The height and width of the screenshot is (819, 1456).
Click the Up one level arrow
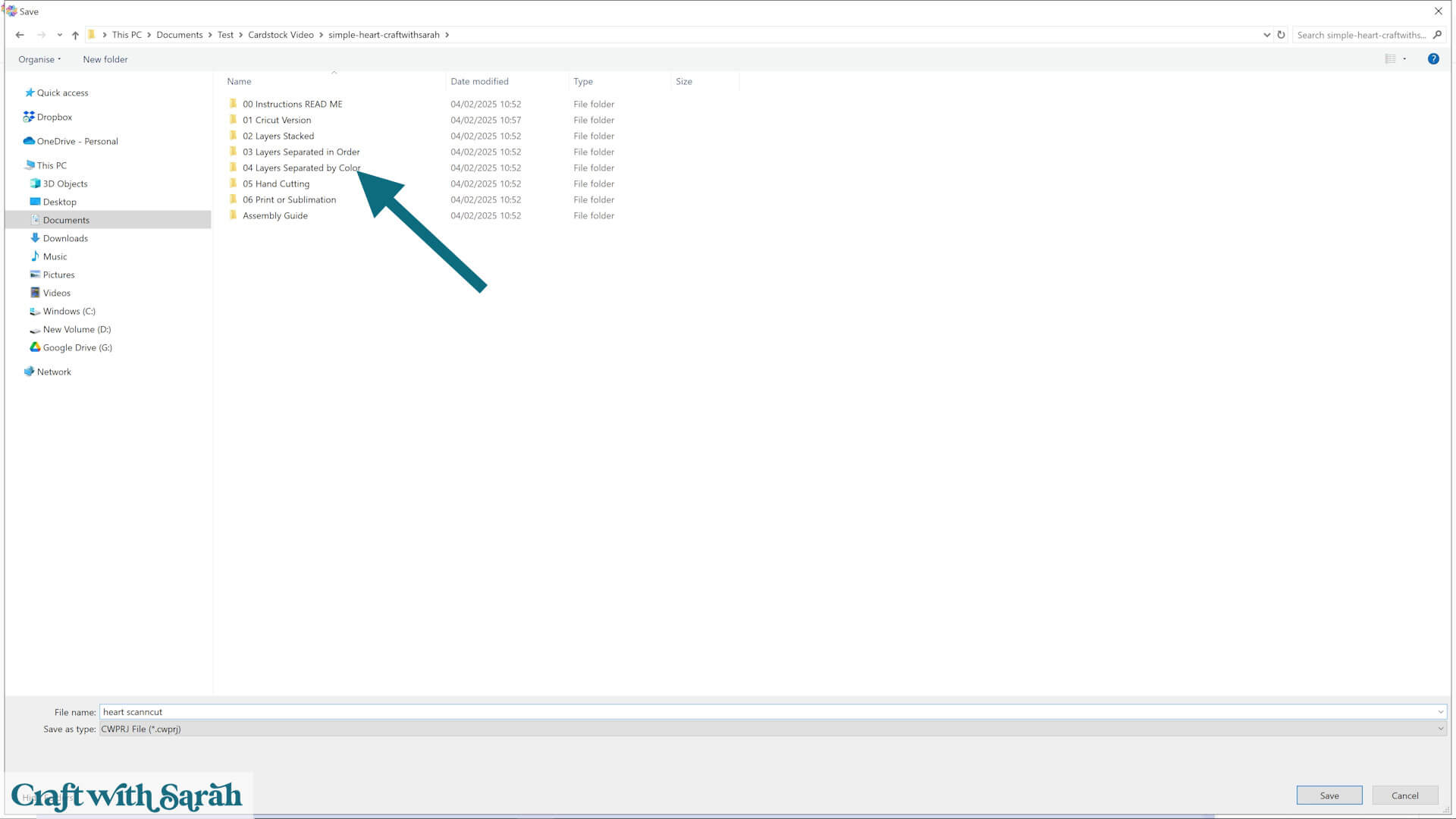click(75, 35)
